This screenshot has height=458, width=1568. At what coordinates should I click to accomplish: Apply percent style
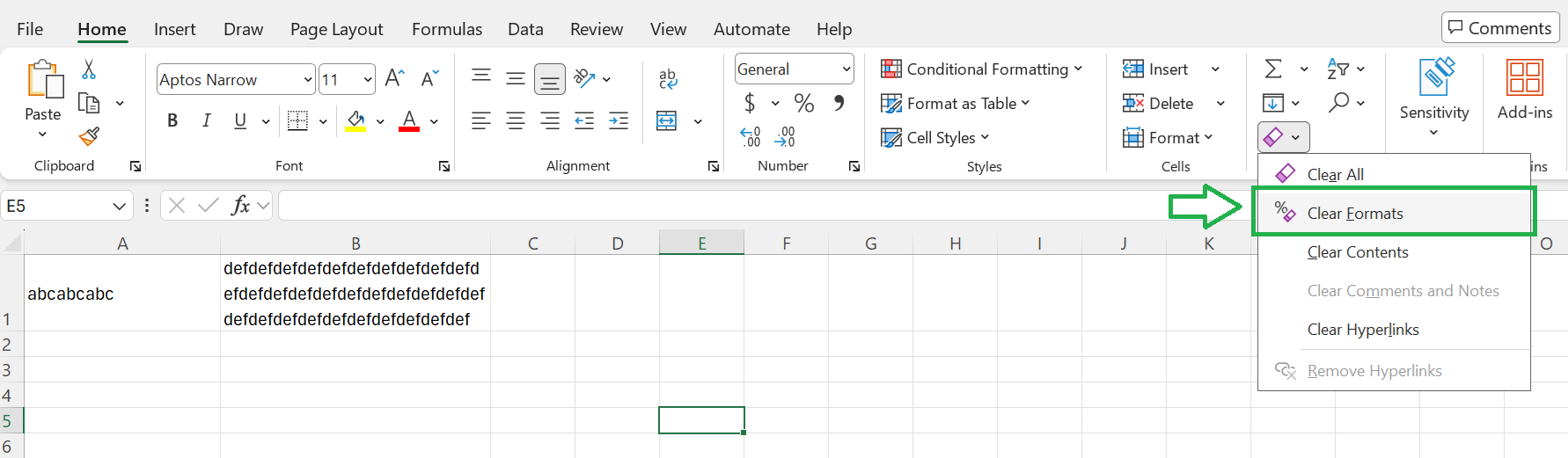point(804,103)
